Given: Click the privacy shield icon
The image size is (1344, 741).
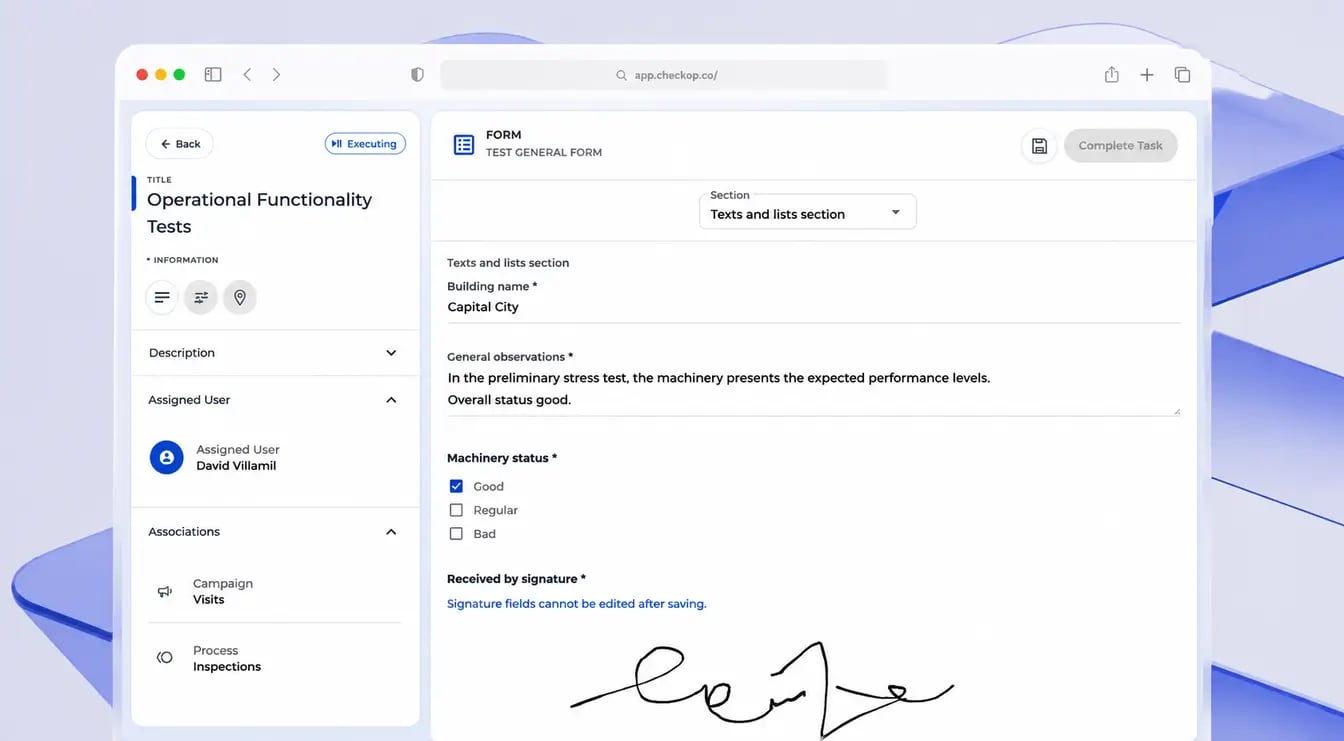Looking at the screenshot, I should point(417,75).
